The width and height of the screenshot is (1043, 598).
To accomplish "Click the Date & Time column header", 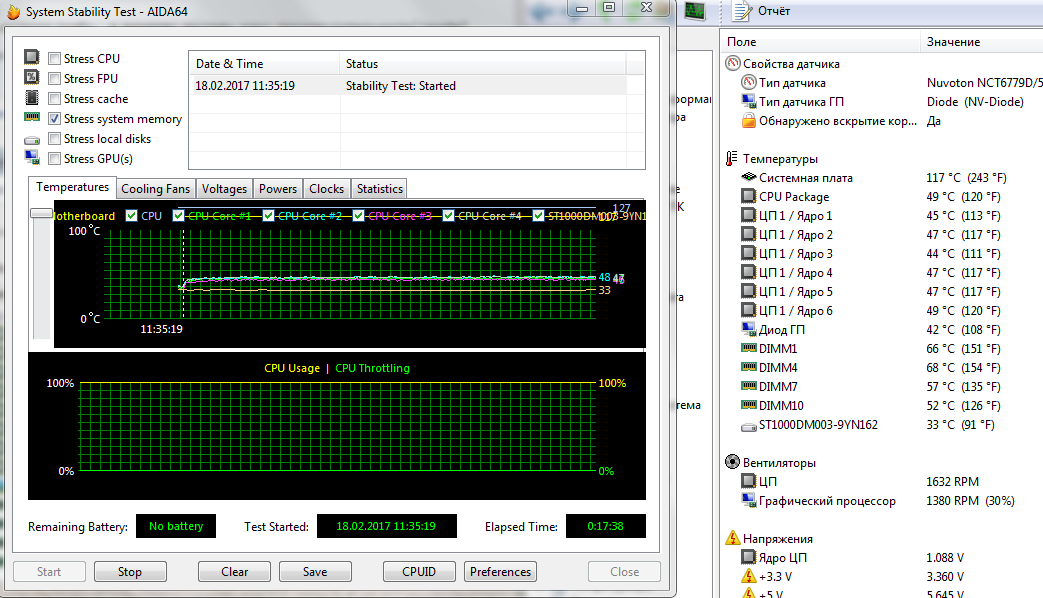I will 264,64.
